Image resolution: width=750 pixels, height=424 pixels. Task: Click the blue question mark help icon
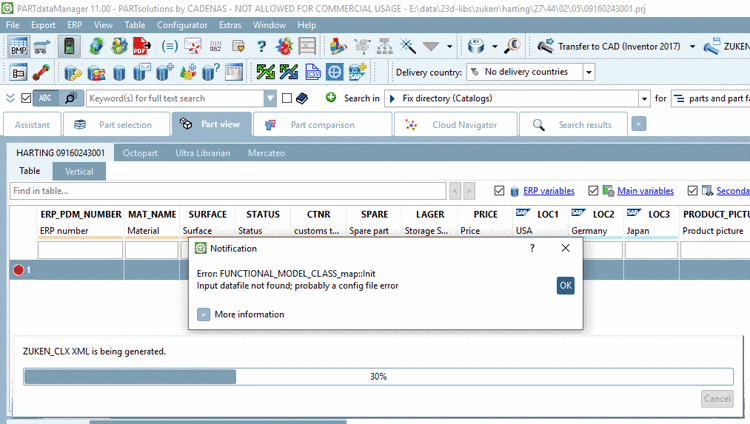pyautogui.click(x=261, y=46)
